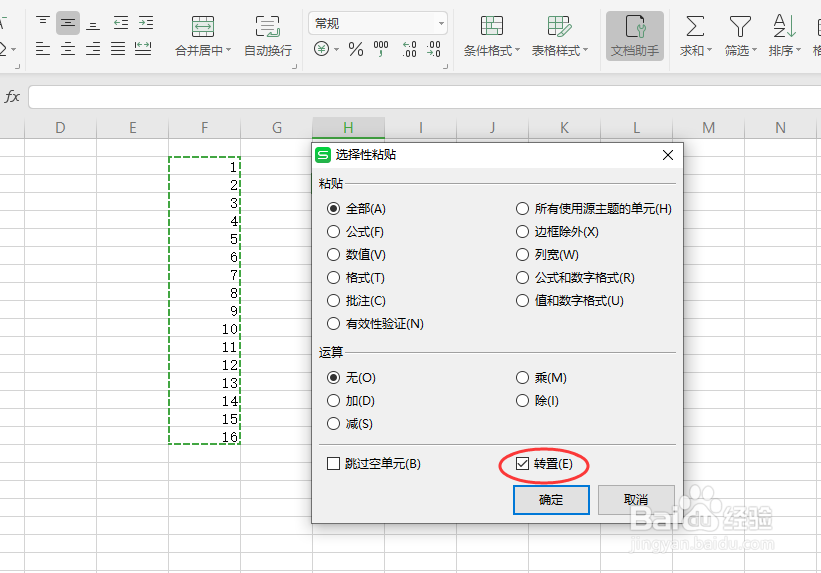This screenshot has width=821, height=573.
Task: Click the increase indent icon
Action: [146, 23]
